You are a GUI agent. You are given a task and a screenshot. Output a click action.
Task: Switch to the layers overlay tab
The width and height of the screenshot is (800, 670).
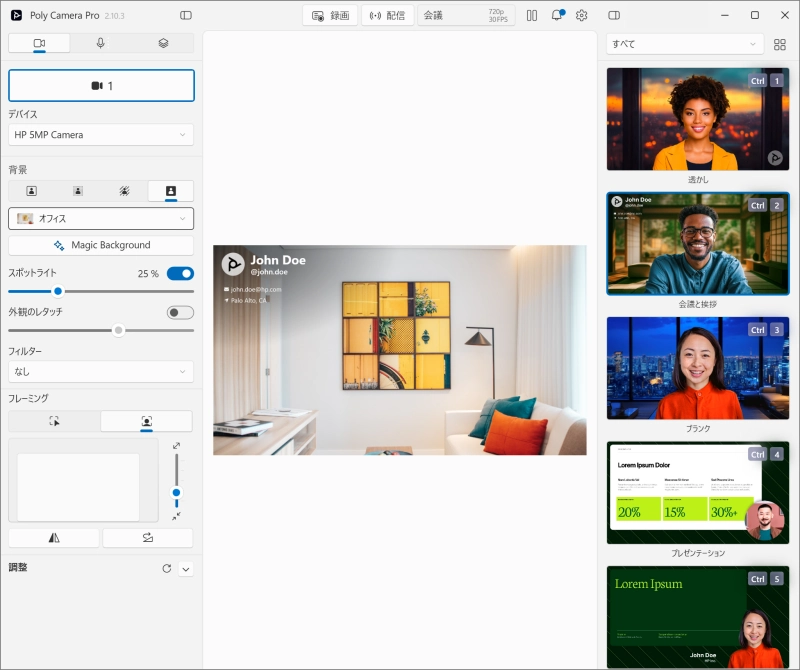coord(163,43)
